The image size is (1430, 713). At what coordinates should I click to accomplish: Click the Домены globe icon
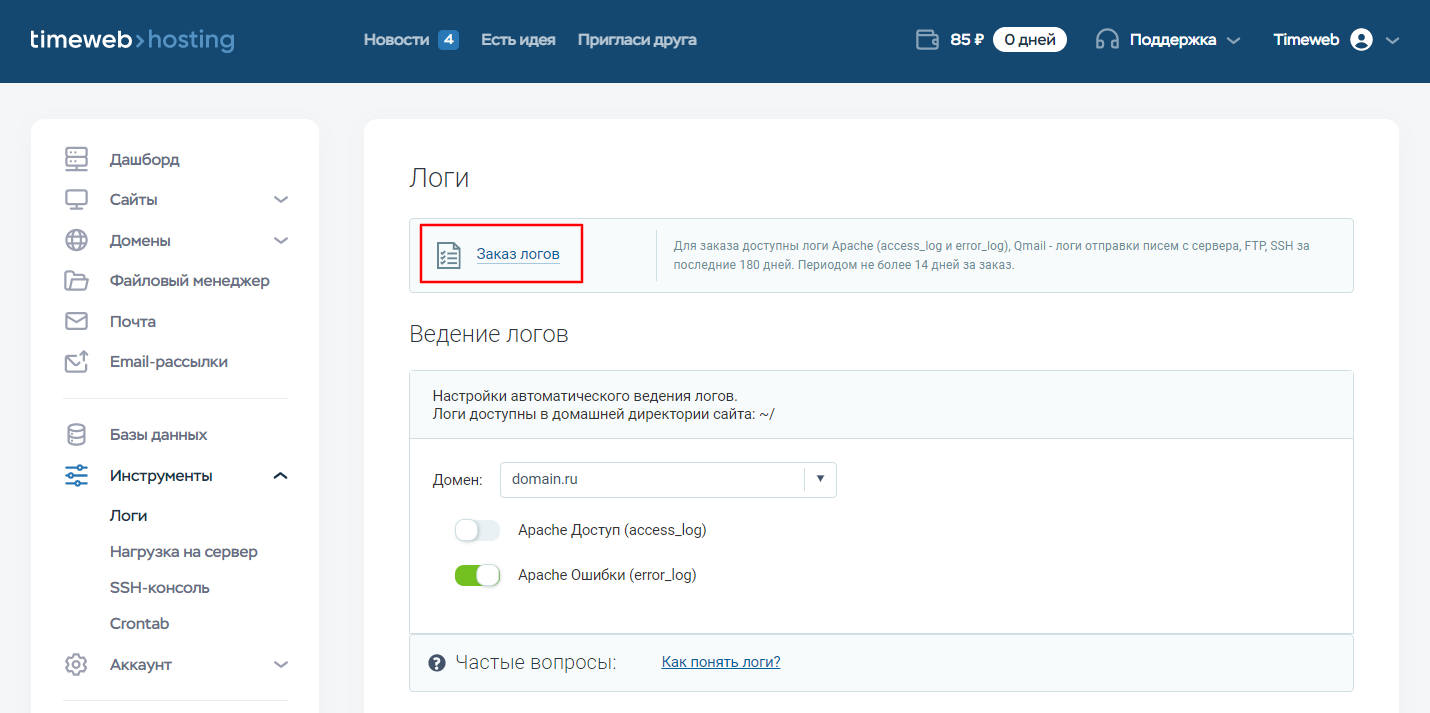click(77, 240)
